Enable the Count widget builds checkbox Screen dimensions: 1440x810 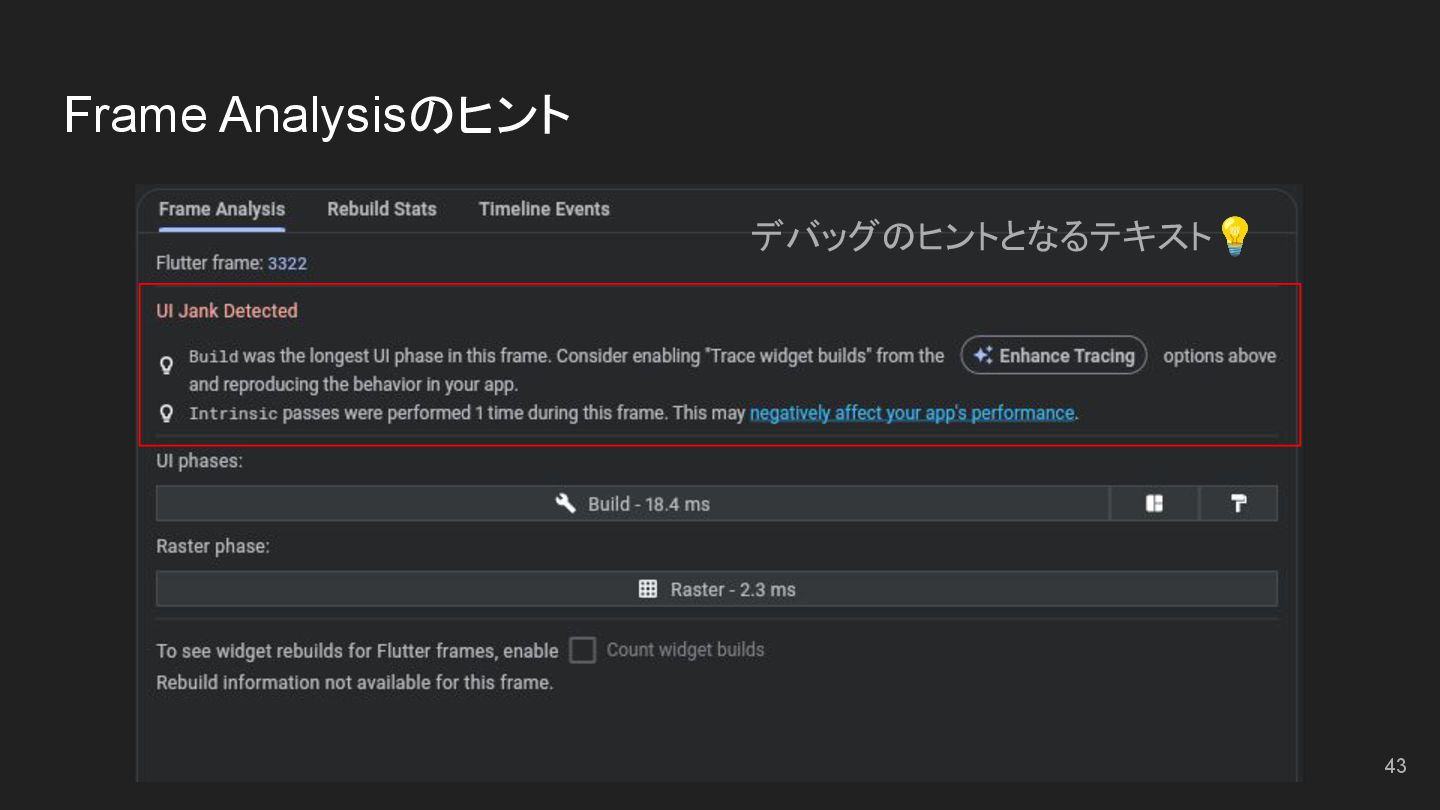[x=582, y=651]
